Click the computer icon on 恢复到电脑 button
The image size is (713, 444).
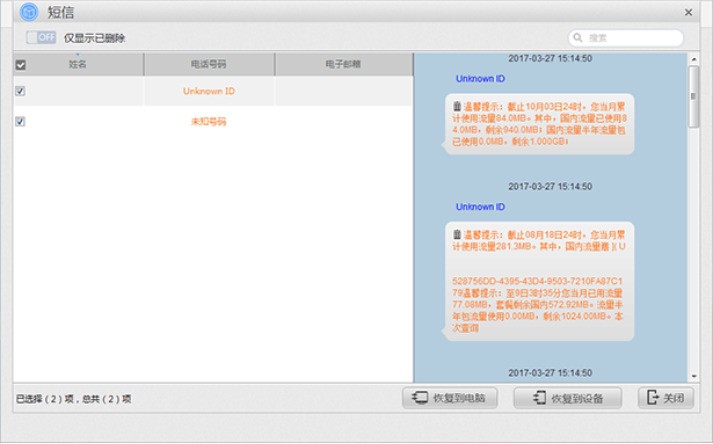click(420, 398)
